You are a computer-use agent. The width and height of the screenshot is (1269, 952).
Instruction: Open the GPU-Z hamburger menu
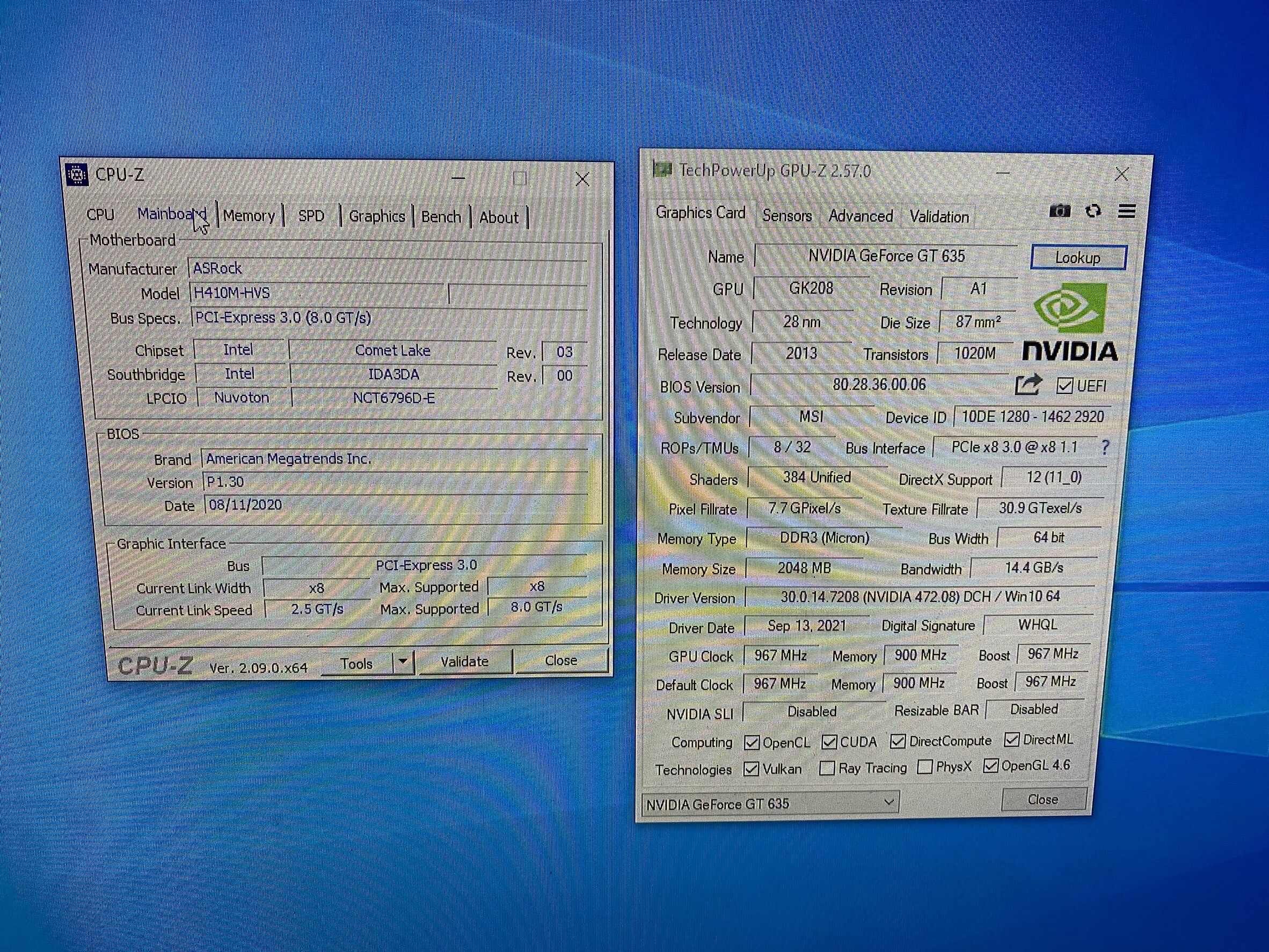(x=1127, y=211)
